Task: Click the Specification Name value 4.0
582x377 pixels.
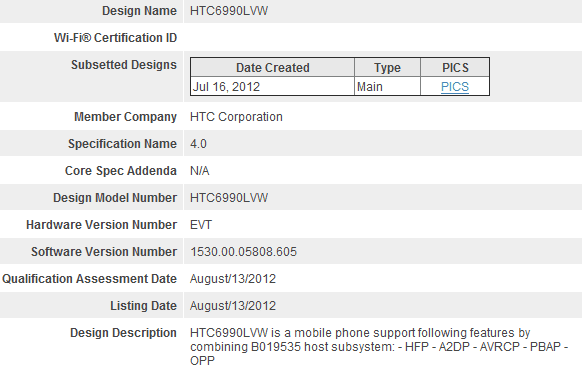Action: click(x=198, y=144)
